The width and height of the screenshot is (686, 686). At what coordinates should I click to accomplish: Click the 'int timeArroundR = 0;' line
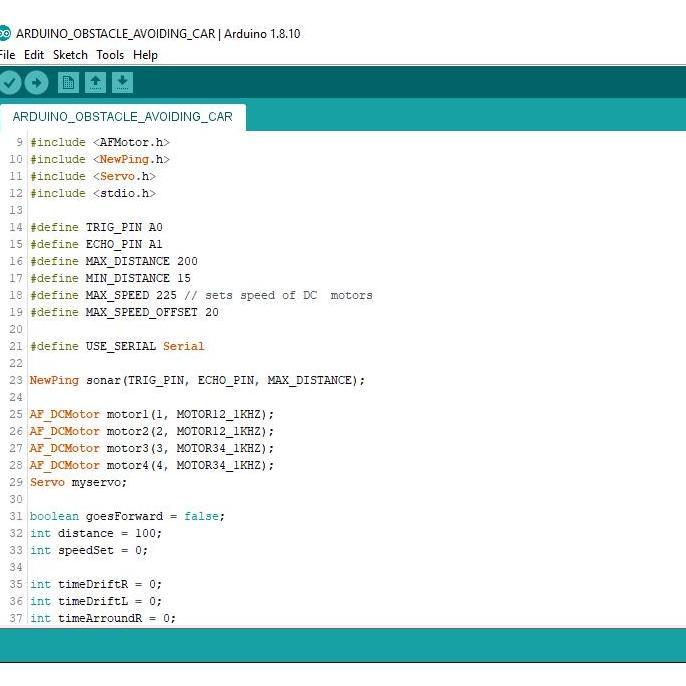tap(103, 619)
